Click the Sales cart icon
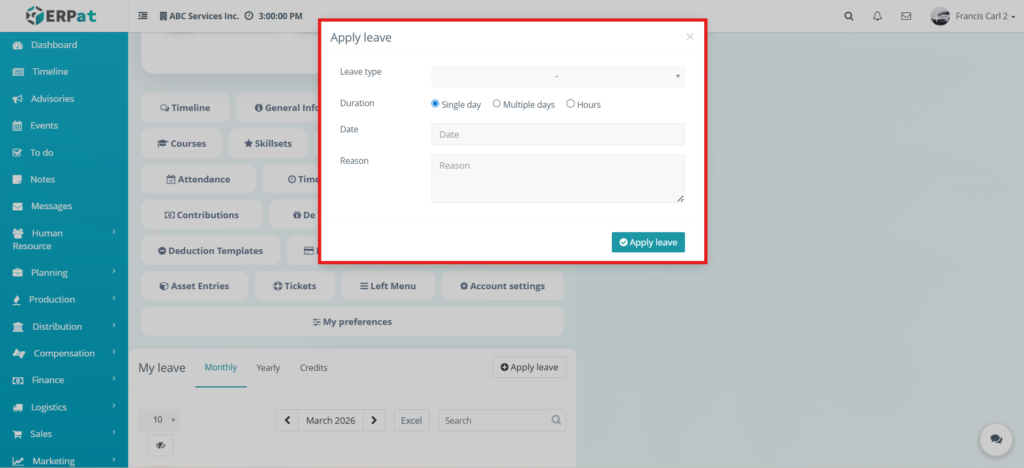Image resolution: width=1024 pixels, height=468 pixels. pos(18,434)
